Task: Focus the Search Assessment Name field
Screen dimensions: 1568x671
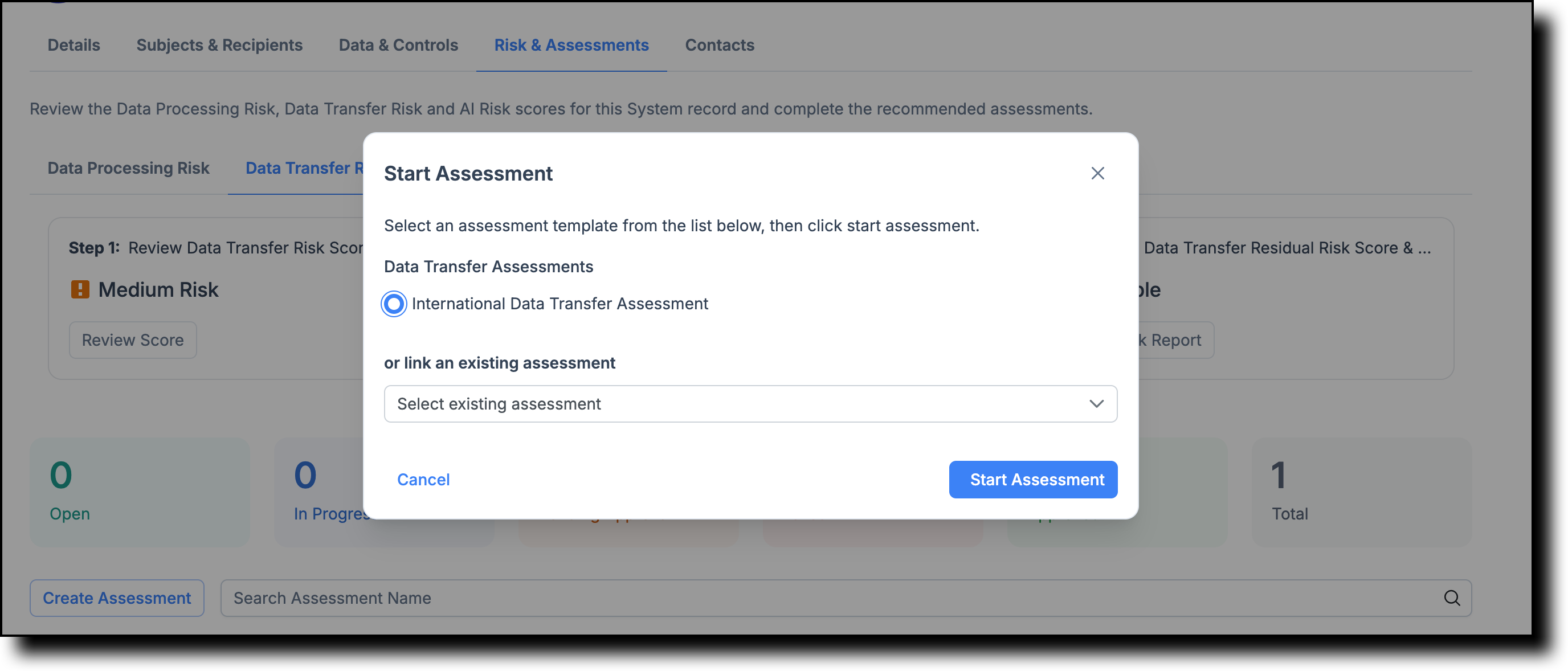Action: pos(846,598)
